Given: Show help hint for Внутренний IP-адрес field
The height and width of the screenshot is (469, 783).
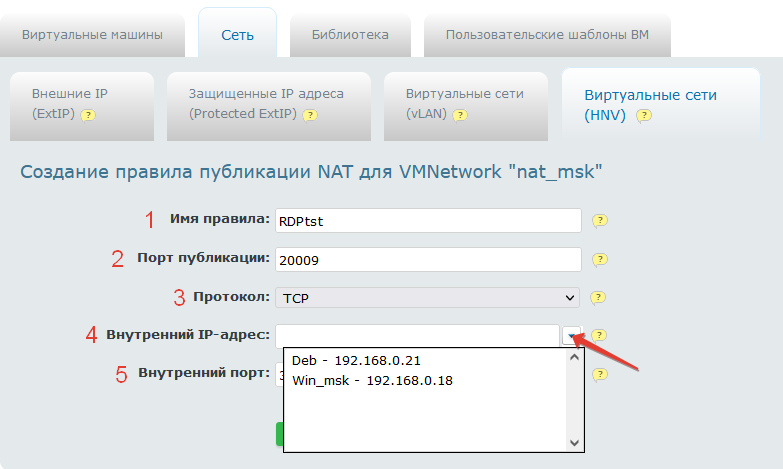Looking at the screenshot, I should pos(599,336).
